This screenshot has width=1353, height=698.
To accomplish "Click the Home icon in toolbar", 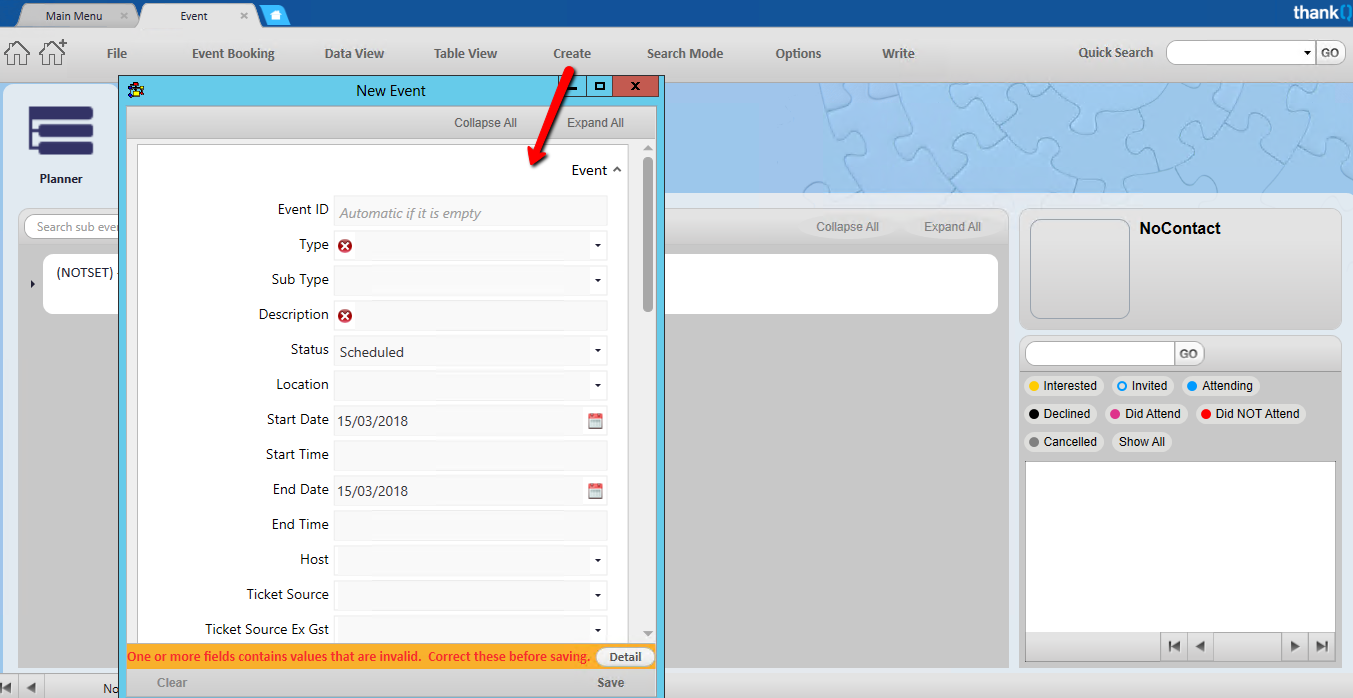I will pyautogui.click(x=17, y=53).
